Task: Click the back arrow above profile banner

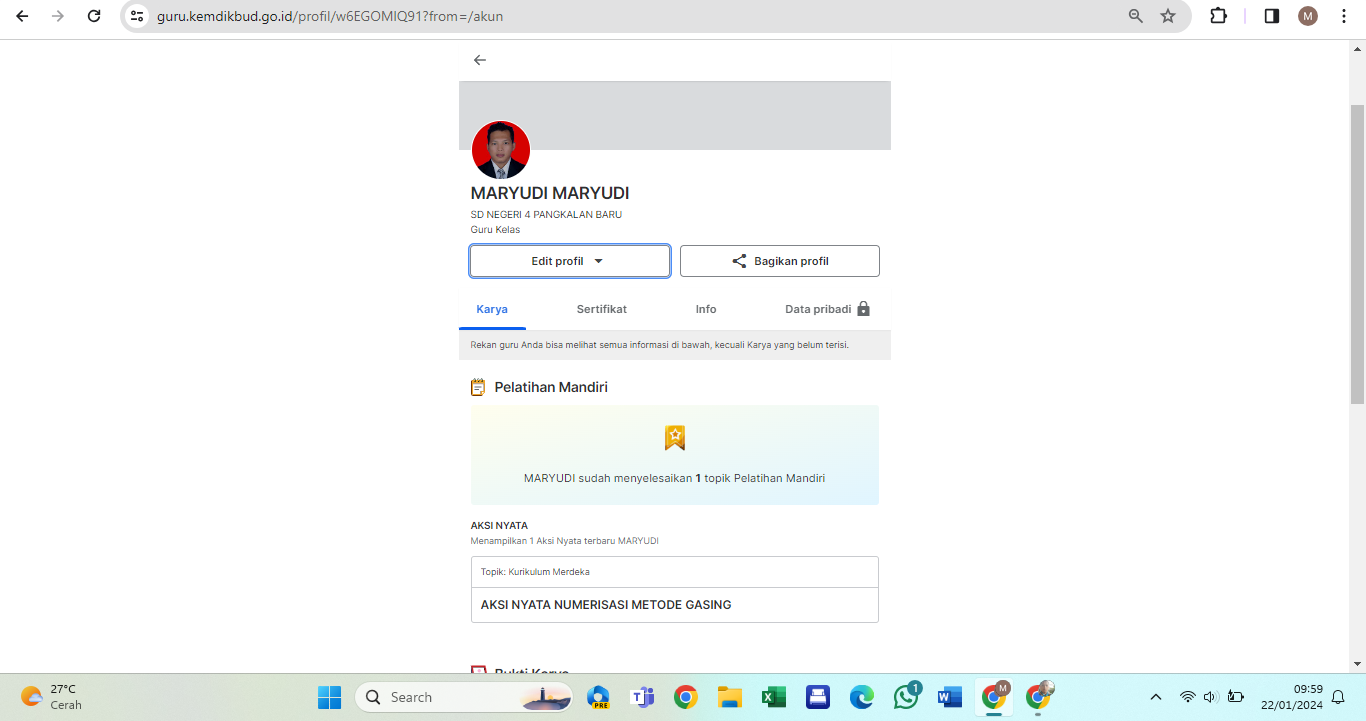Action: click(480, 60)
